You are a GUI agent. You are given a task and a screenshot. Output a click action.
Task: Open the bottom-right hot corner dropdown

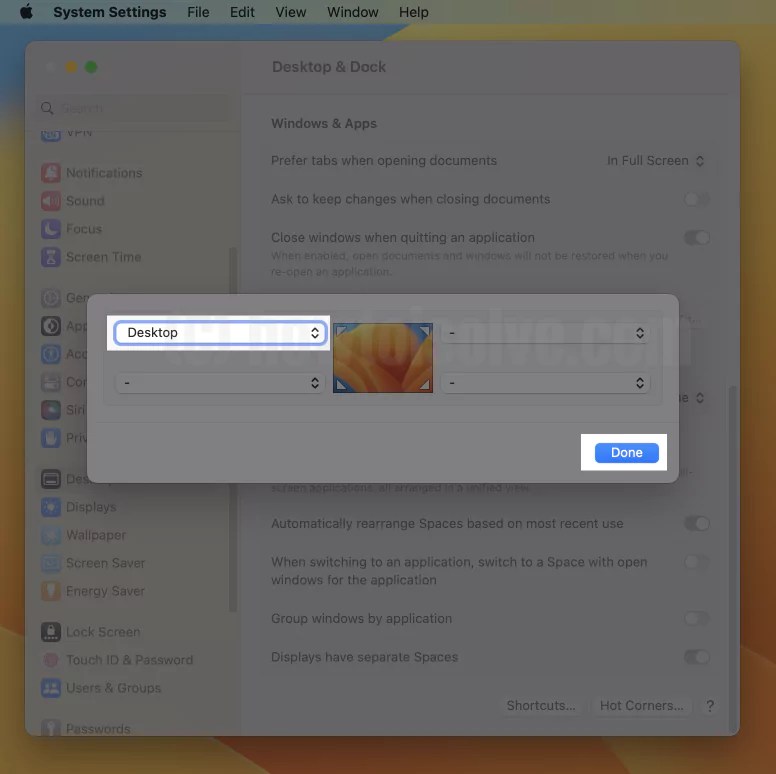pos(545,383)
